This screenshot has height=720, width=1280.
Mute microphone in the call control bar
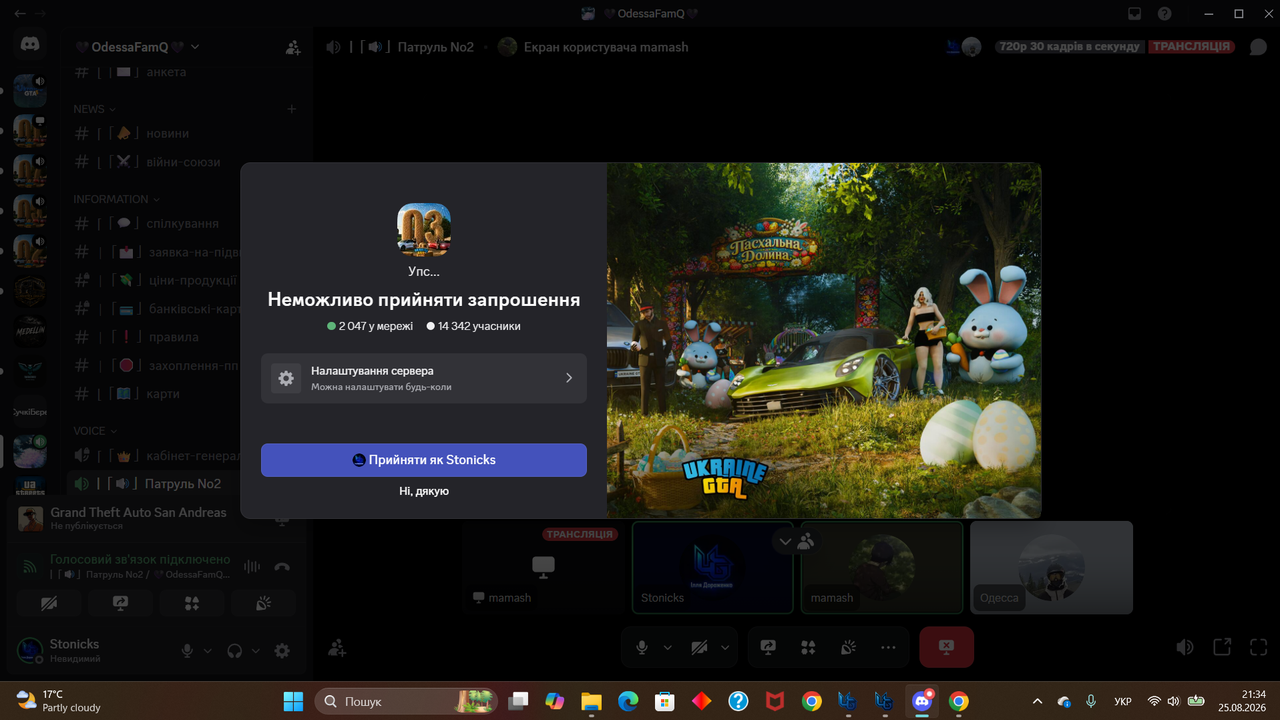coord(642,648)
